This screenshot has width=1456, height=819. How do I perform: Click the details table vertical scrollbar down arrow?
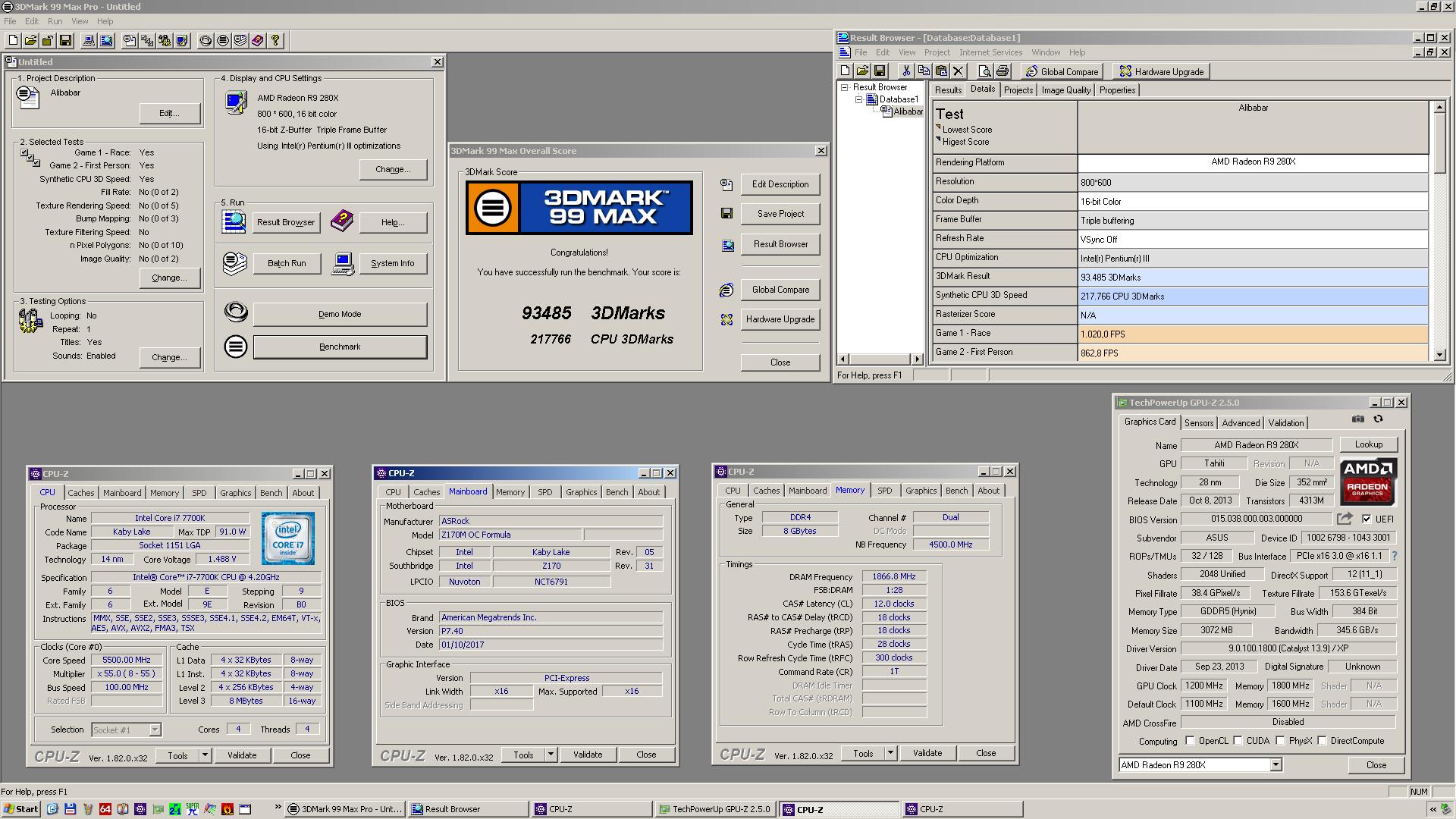tap(1439, 354)
